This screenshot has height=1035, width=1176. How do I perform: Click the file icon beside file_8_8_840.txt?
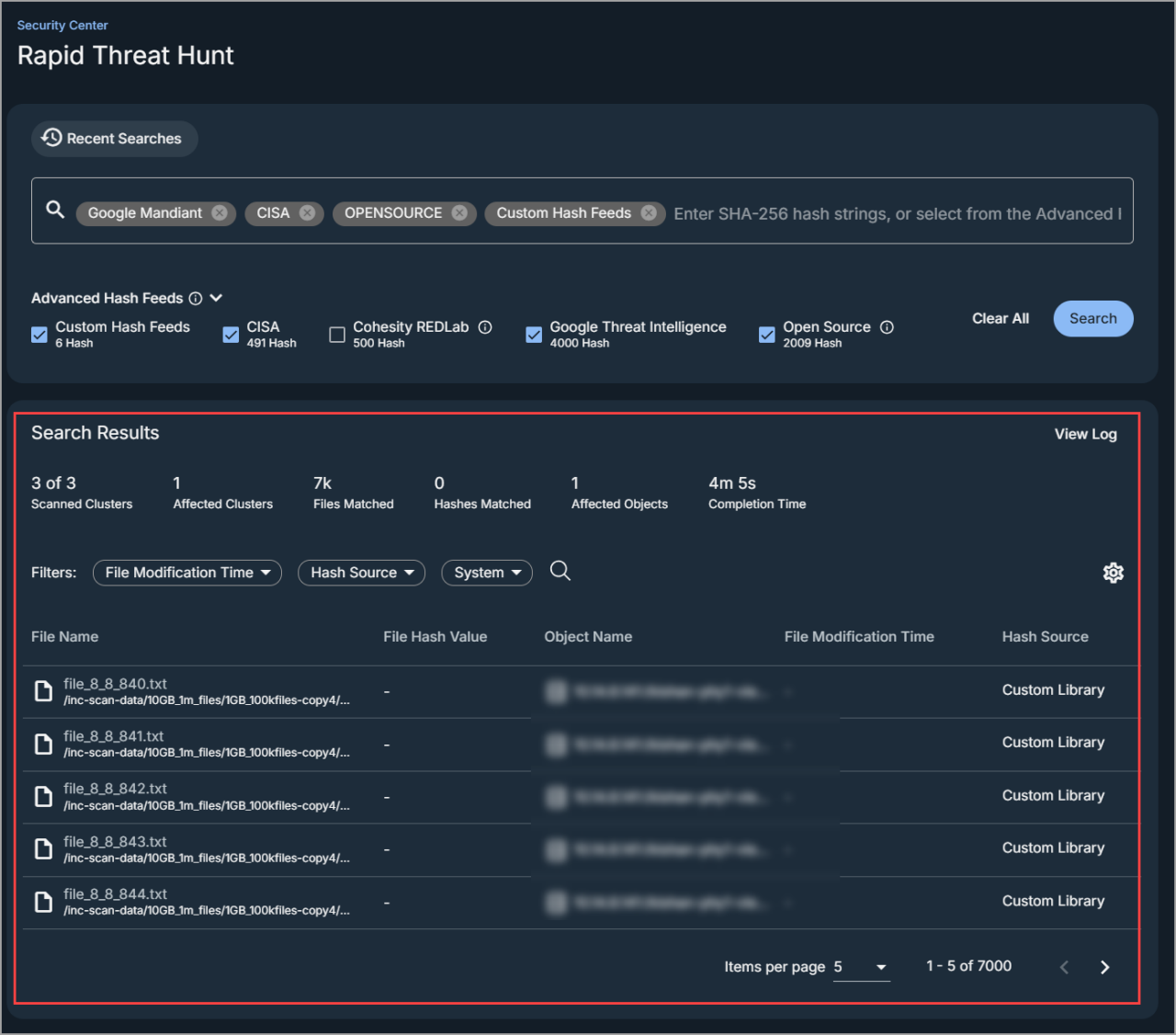click(x=43, y=690)
